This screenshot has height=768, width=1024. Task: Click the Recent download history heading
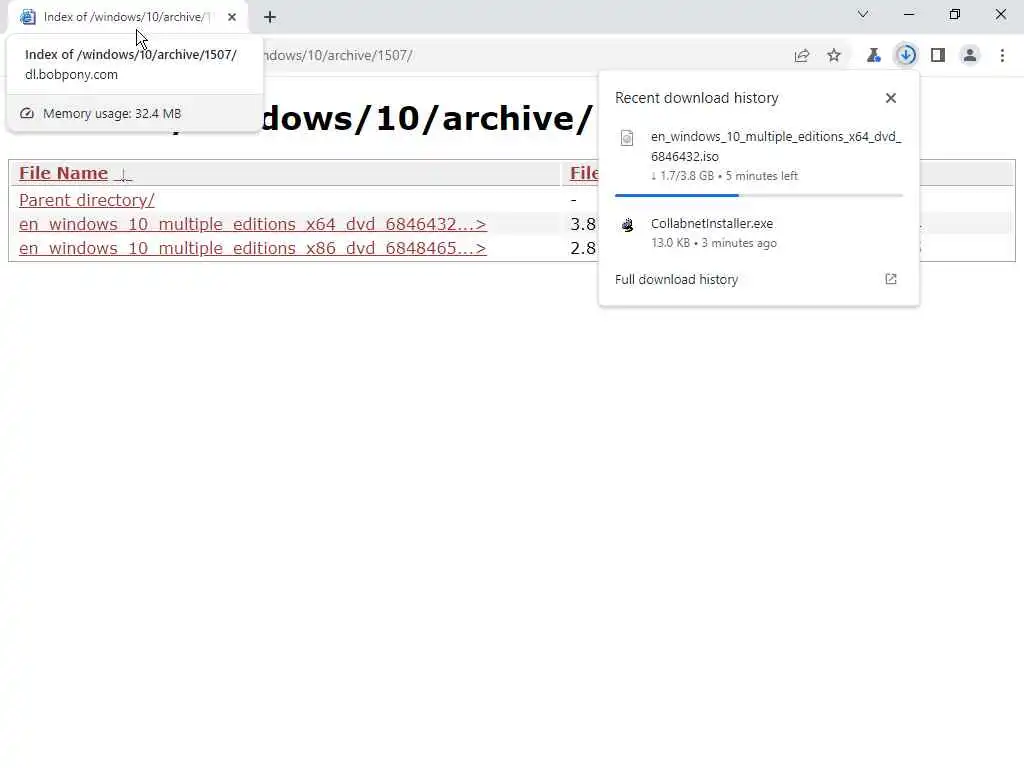pyautogui.click(x=697, y=98)
